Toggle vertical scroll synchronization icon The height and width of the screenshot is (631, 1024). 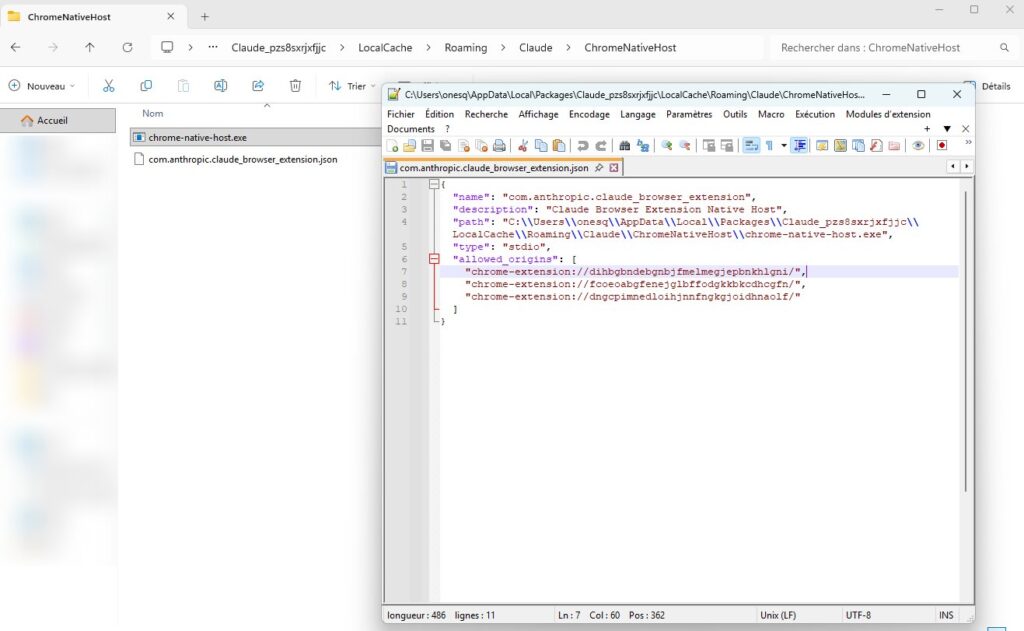click(709, 146)
